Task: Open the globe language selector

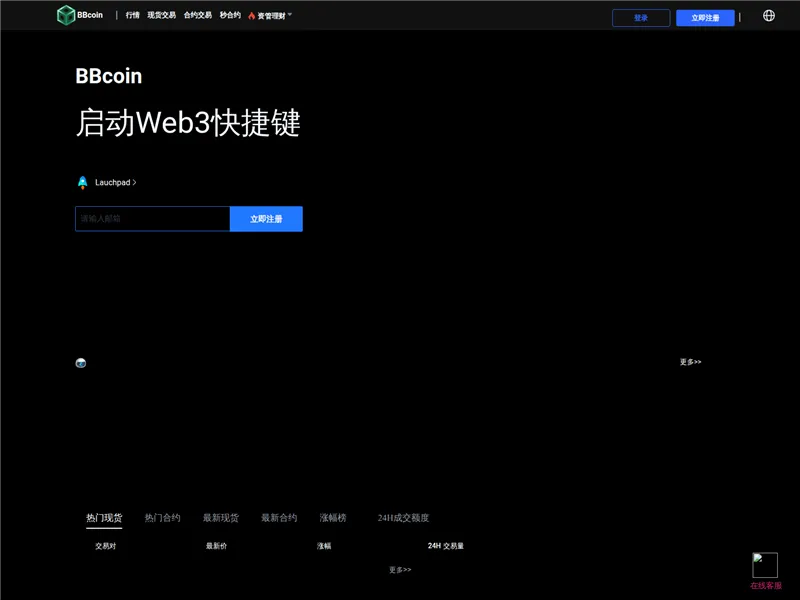Action: click(769, 16)
